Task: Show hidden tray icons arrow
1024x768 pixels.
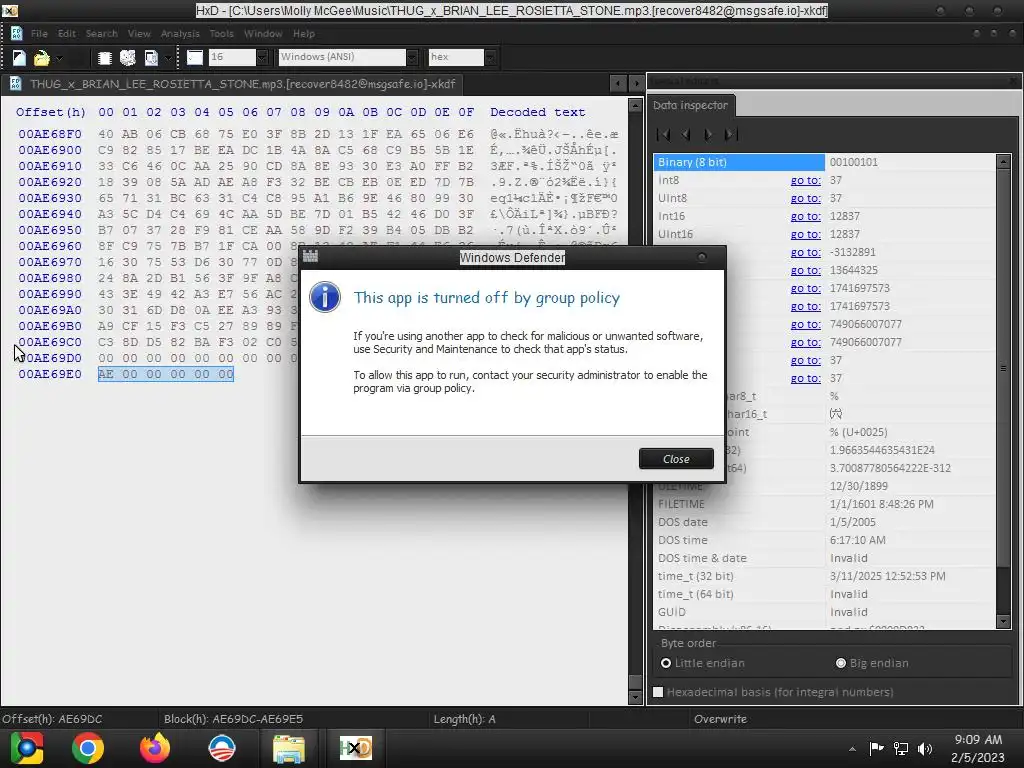Action: click(x=852, y=749)
